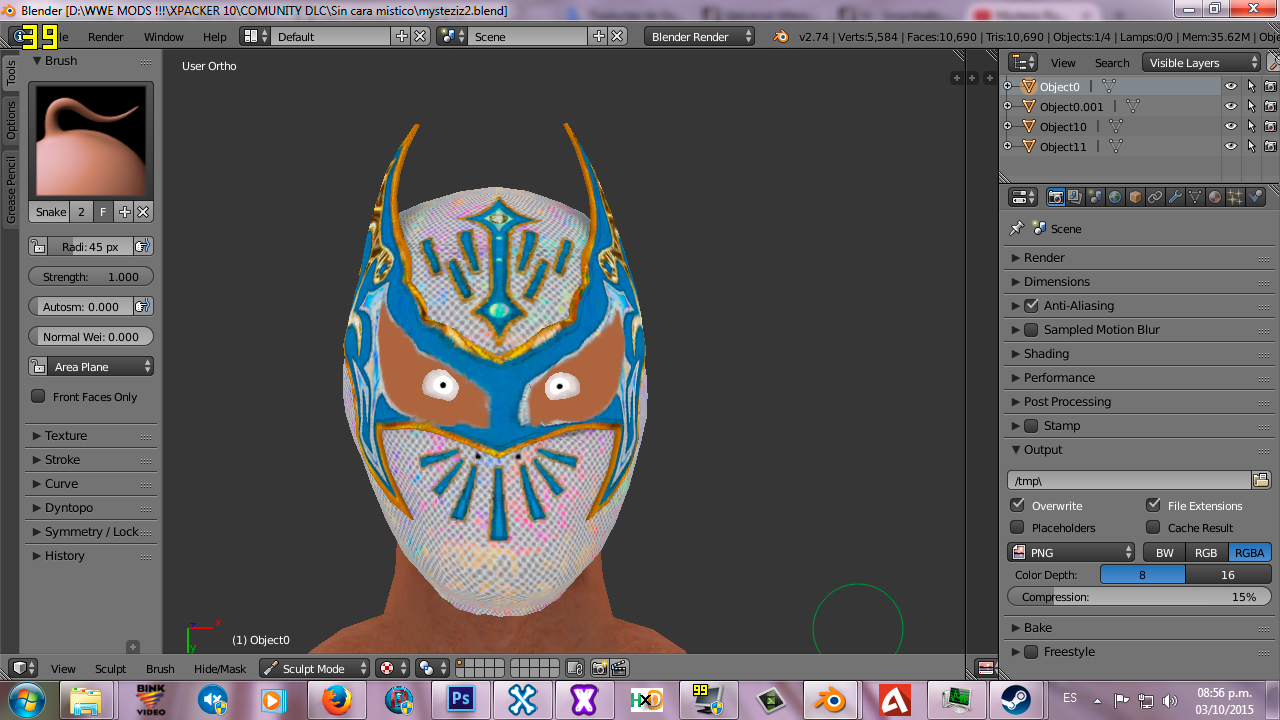The height and width of the screenshot is (720, 1280).
Task: Open the Help menu
Action: pyautogui.click(x=215, y=36)
